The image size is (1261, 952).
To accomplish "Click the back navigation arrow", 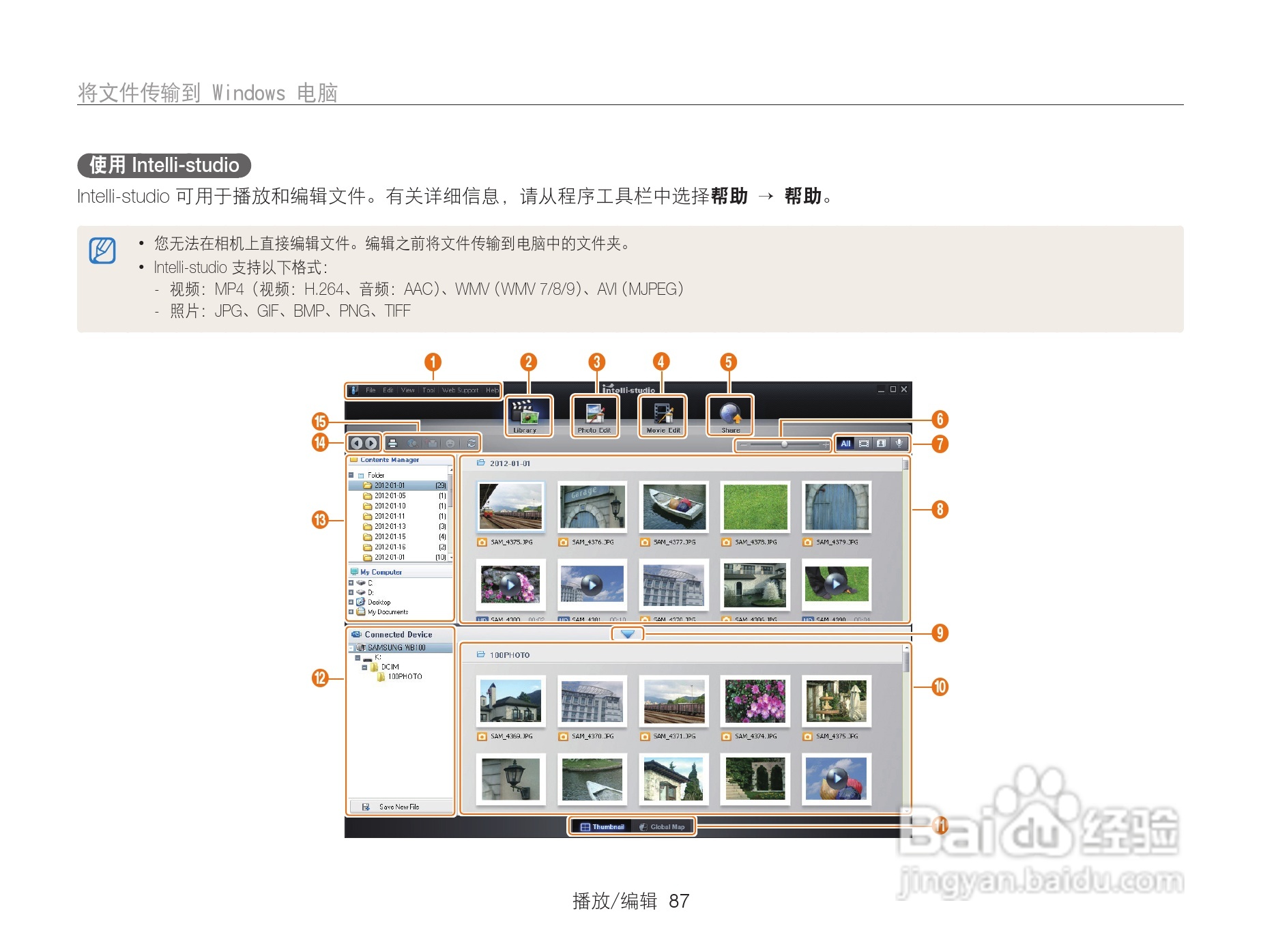I will pyautogui.click(x=356, y=444).
